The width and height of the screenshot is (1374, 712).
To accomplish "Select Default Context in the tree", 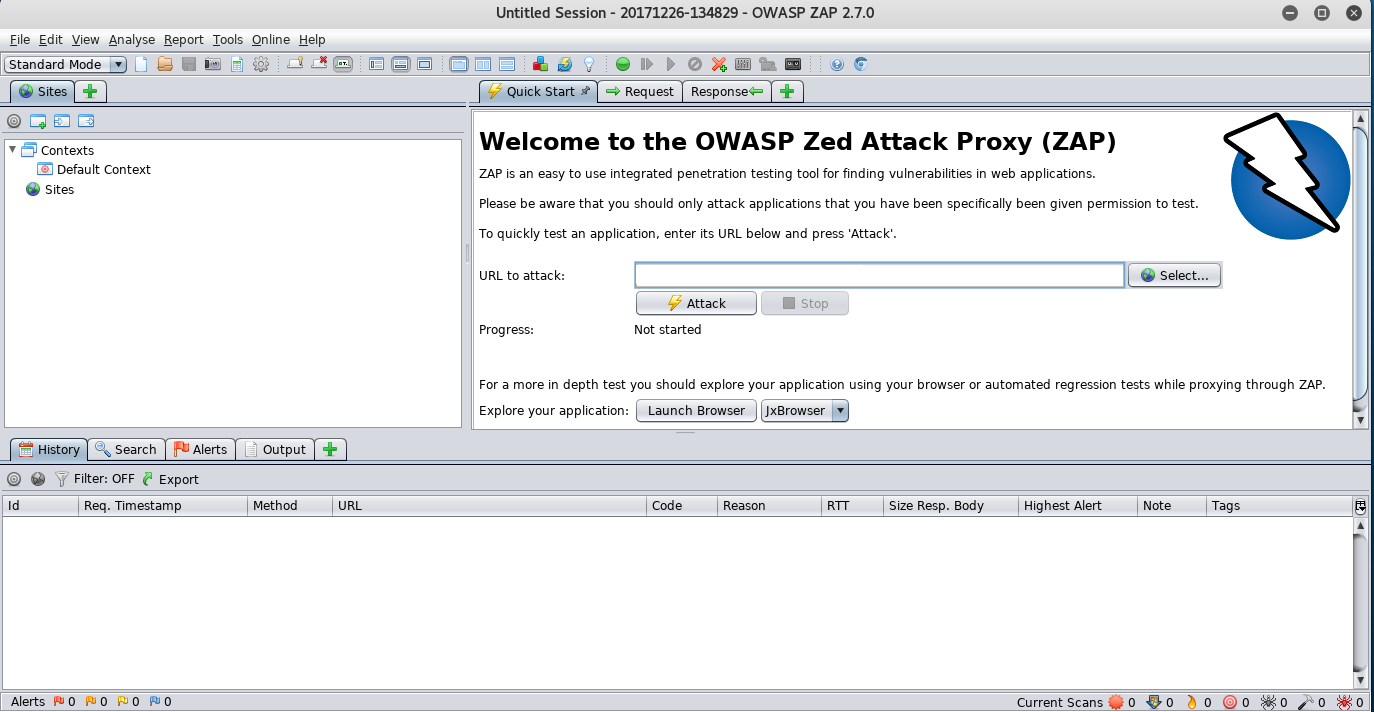I will tap(104, 169).
